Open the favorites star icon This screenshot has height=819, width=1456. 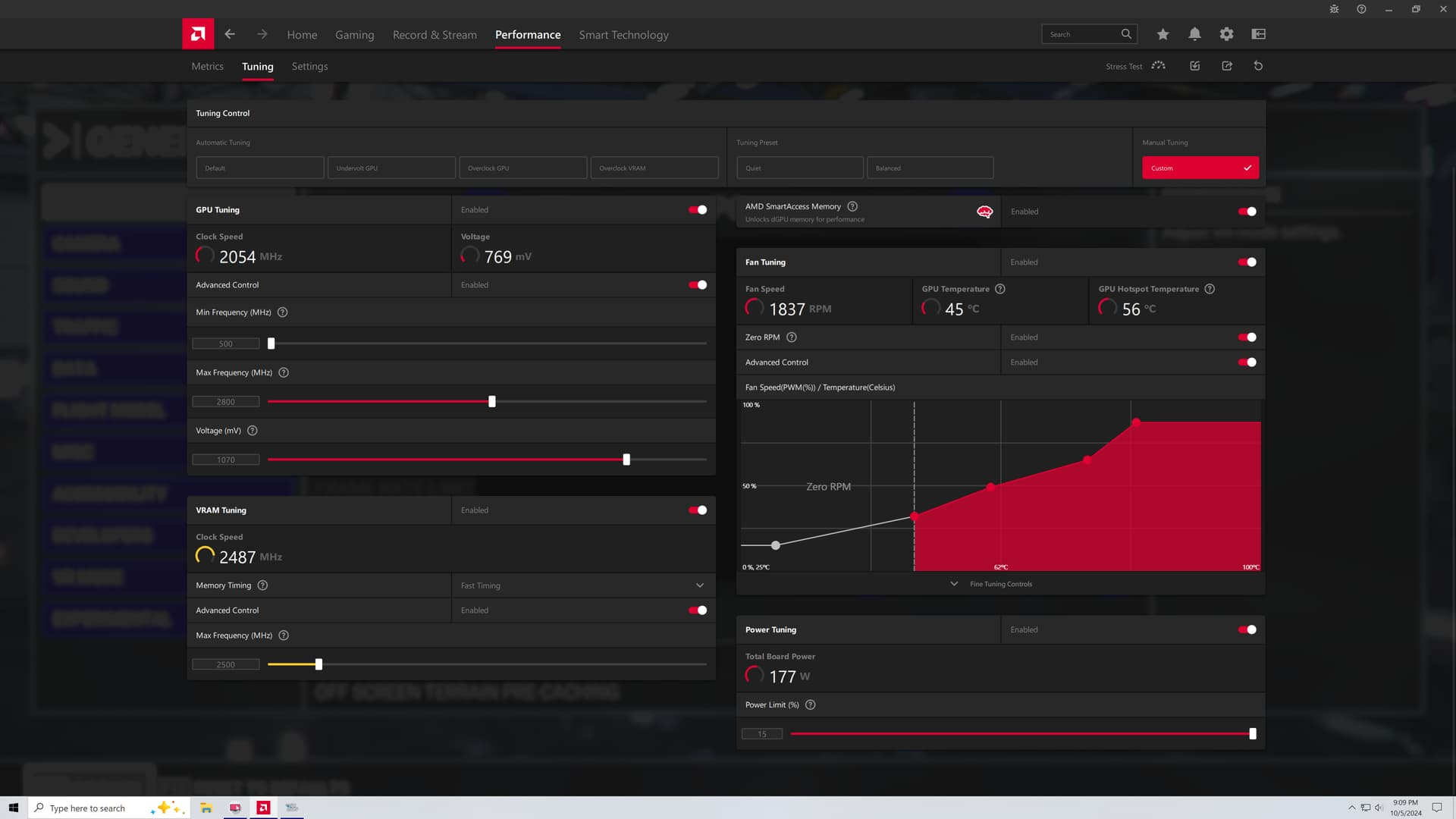click(x=1163, y=34)
